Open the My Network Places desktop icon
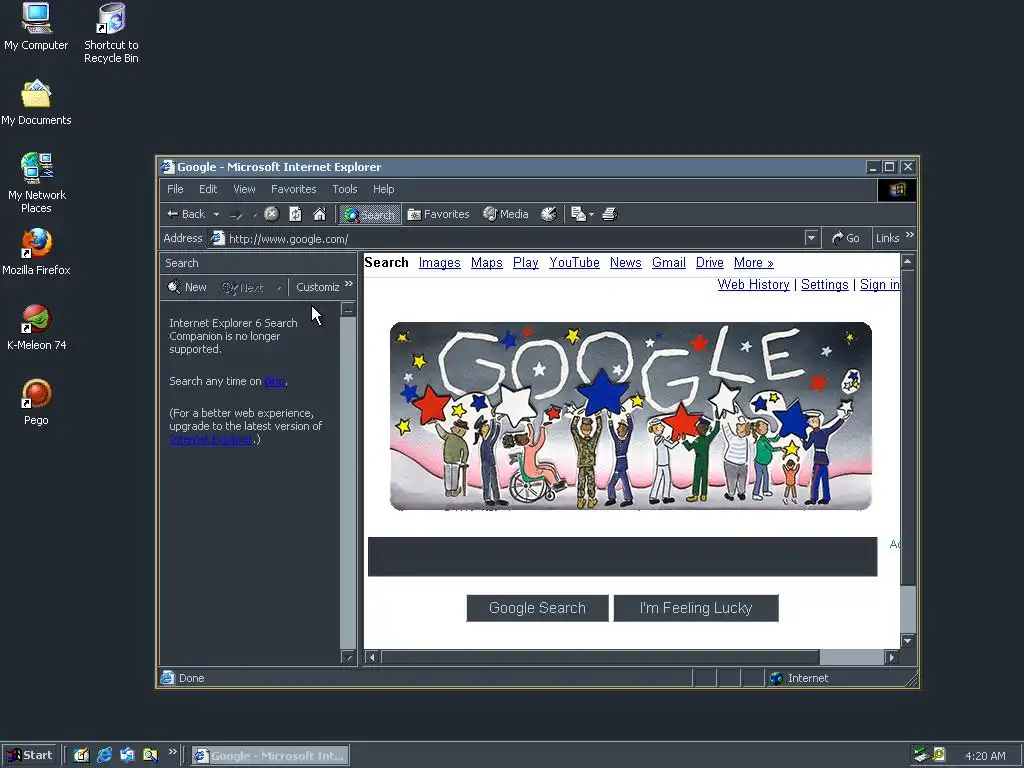Image resolution: width=1024 pixels, height=768 pixels. pyautogui.click(x=37, y=184)
